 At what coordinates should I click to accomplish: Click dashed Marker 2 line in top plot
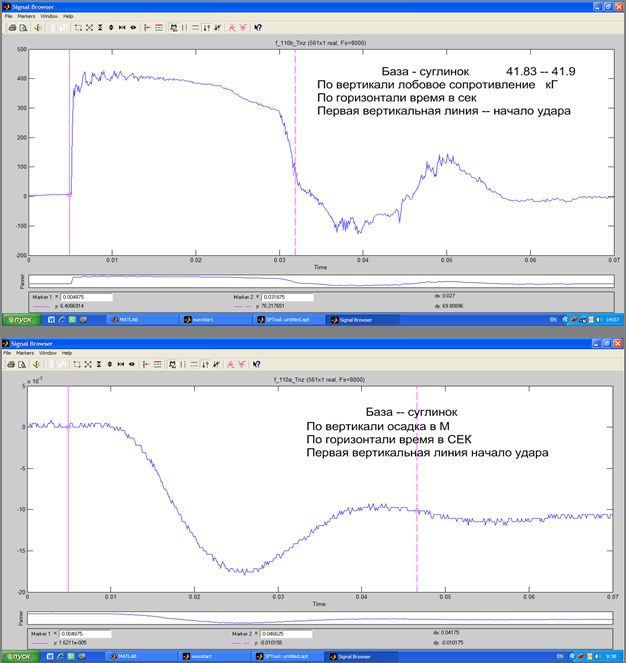(x=295, y=150)
